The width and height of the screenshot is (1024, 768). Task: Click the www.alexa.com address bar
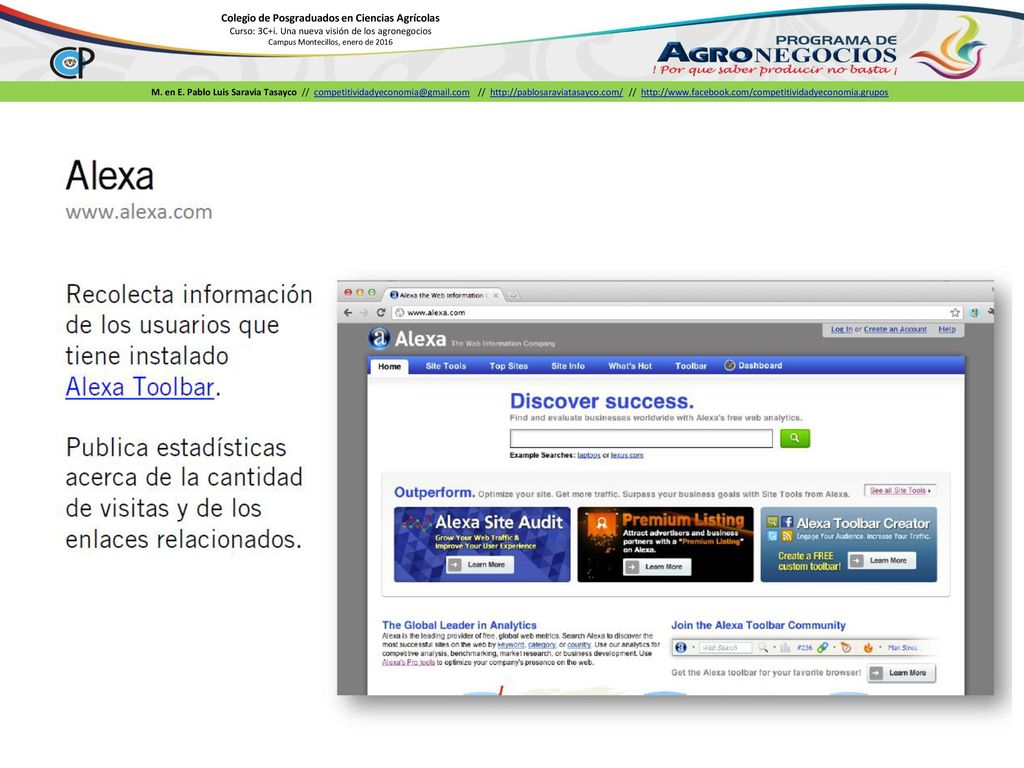point(678,313)
